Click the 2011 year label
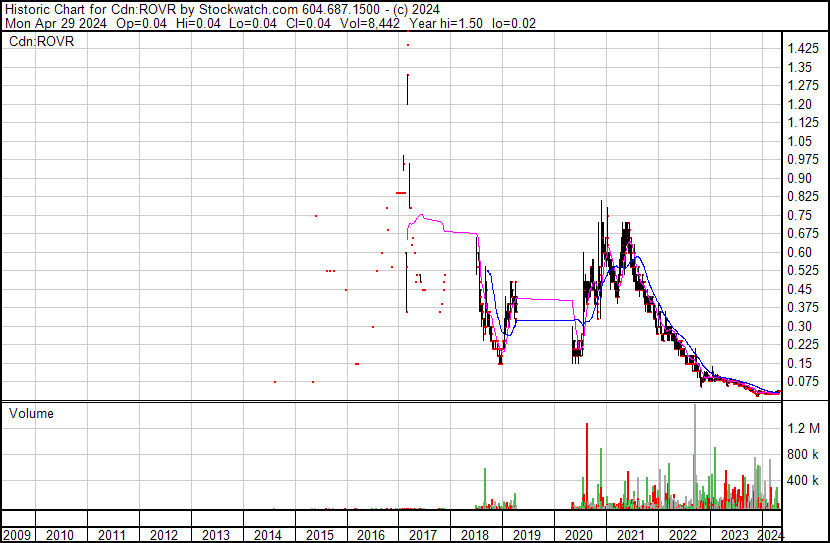Screen dimensions: 830x543 coord(112,535)
